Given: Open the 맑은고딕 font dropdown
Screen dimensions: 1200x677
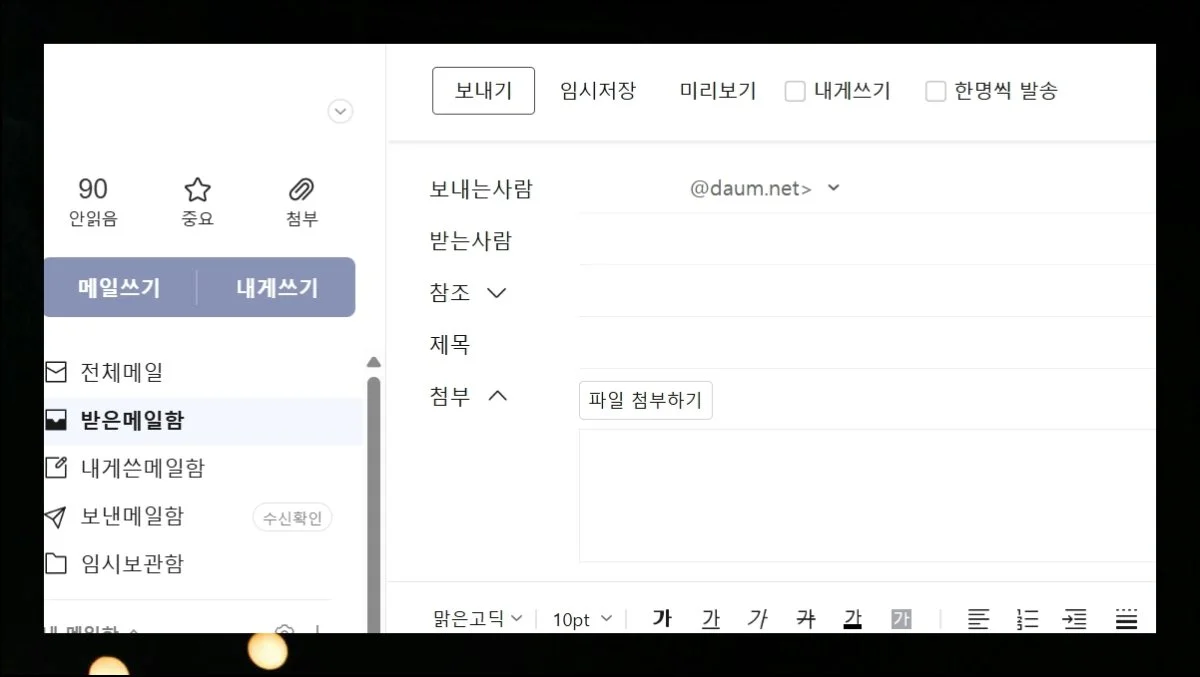Looking at the screenshot, I should pyautogui.click(x=478, y=619).
